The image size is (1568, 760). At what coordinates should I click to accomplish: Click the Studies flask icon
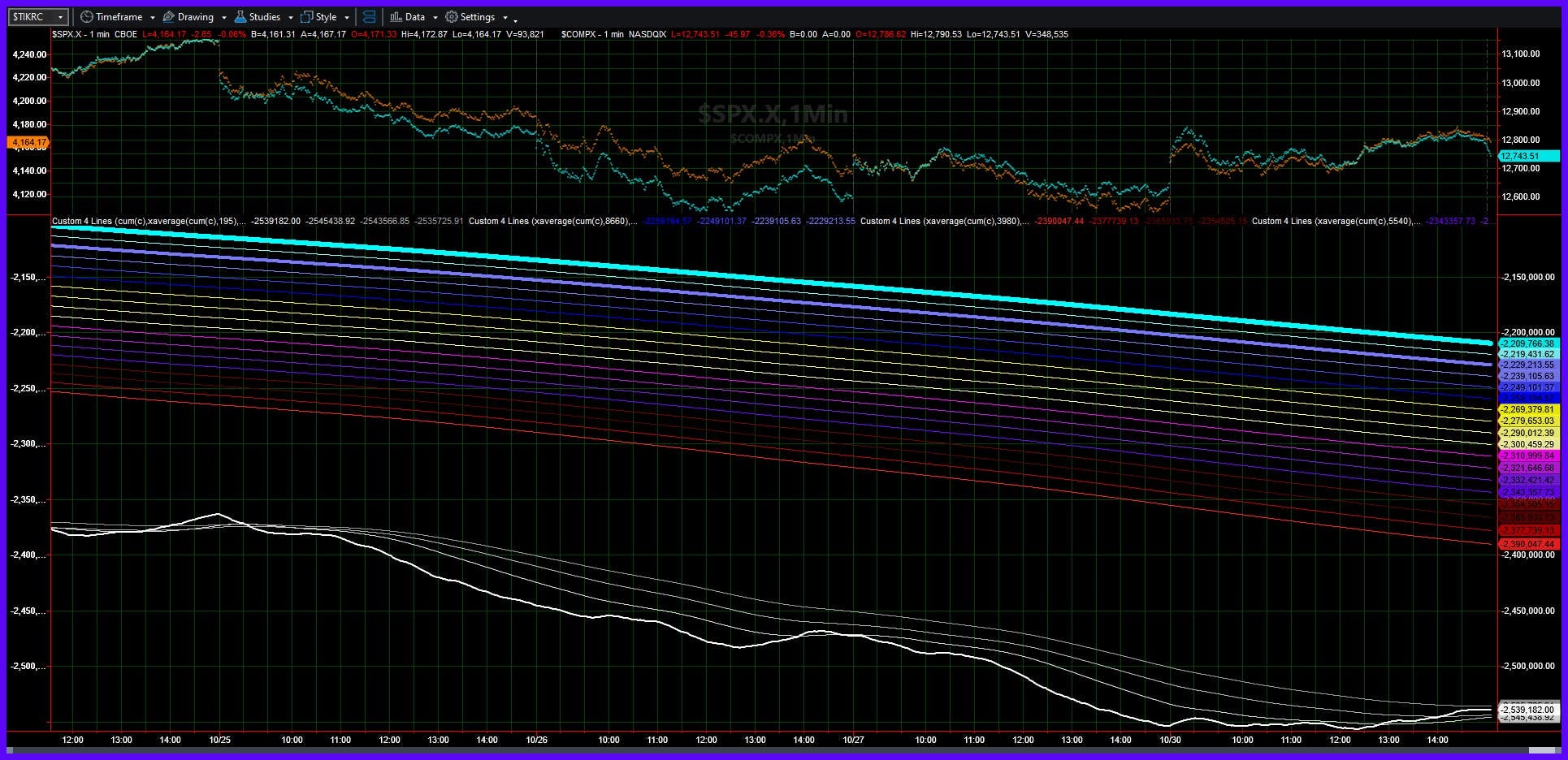click(x=240, y=16)
